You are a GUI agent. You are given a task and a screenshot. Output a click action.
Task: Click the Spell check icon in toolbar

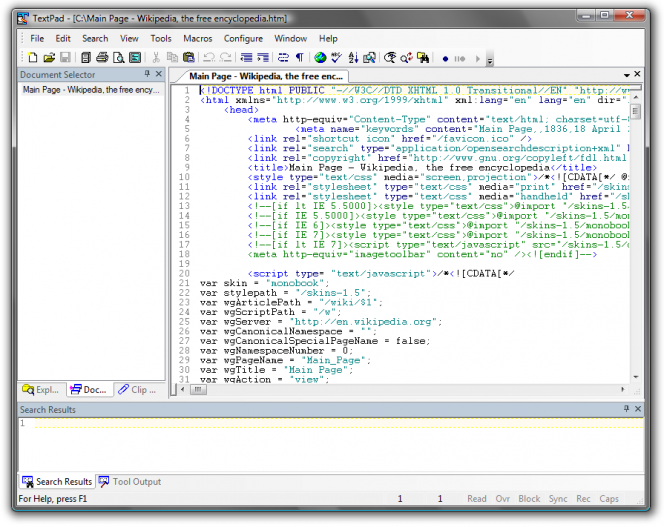pyautogui.click(x=338, y=58)
